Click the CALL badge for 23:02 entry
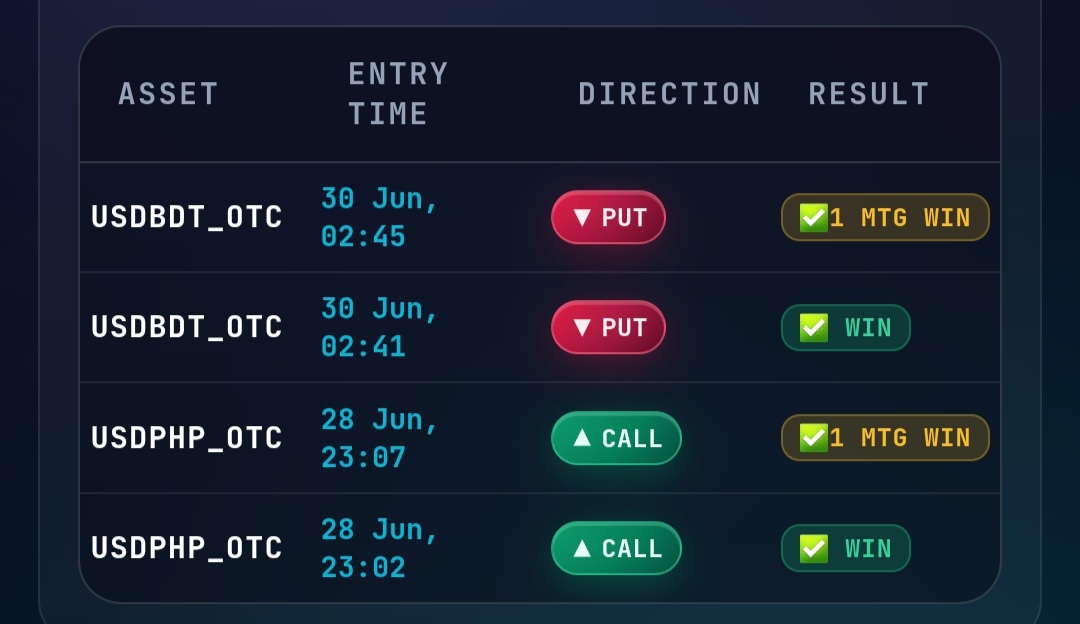The width and height of the screenshot is (1080, 624). coord(616,548)
